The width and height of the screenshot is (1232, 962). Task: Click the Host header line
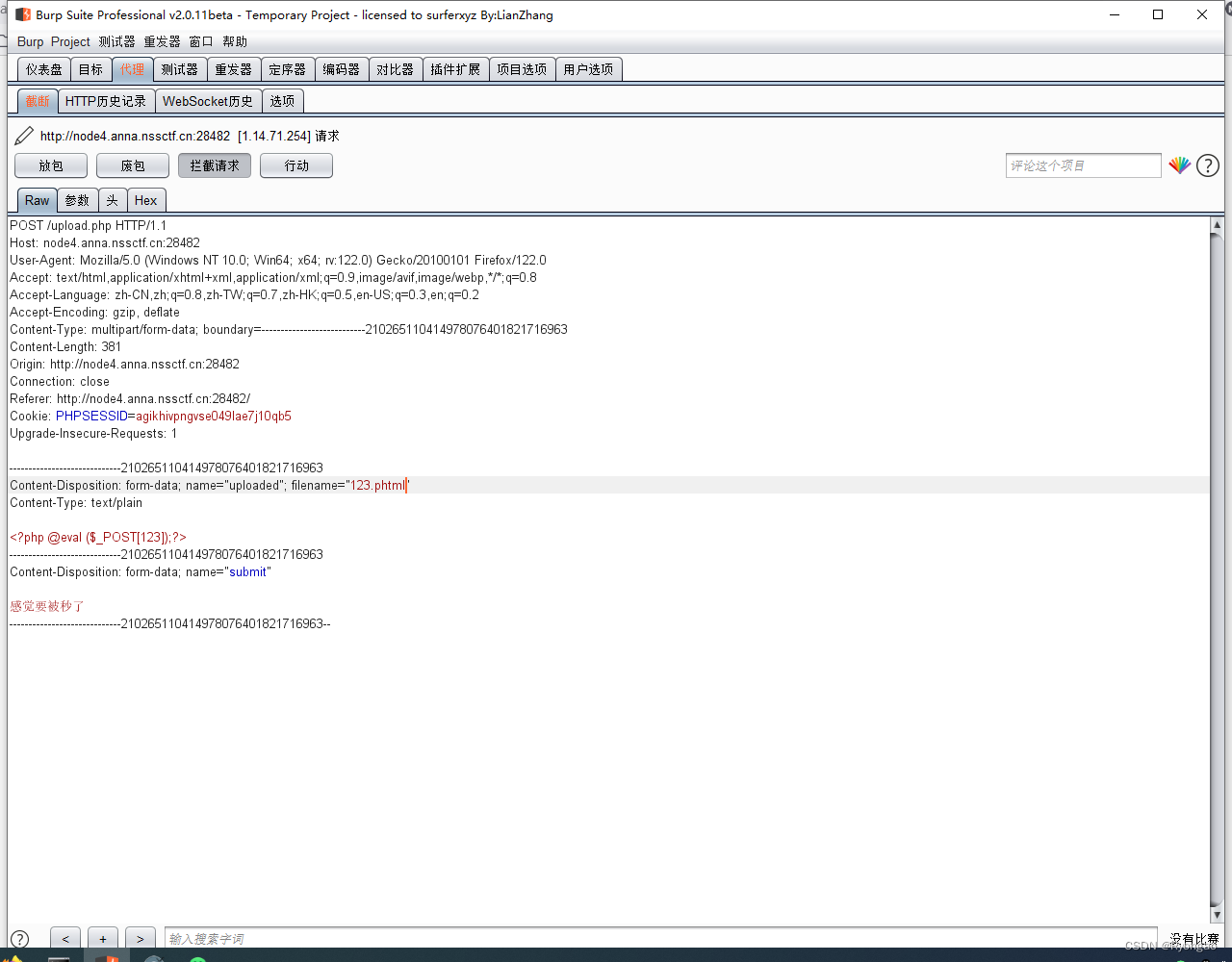pyautogui.click(x=105, y=242)
